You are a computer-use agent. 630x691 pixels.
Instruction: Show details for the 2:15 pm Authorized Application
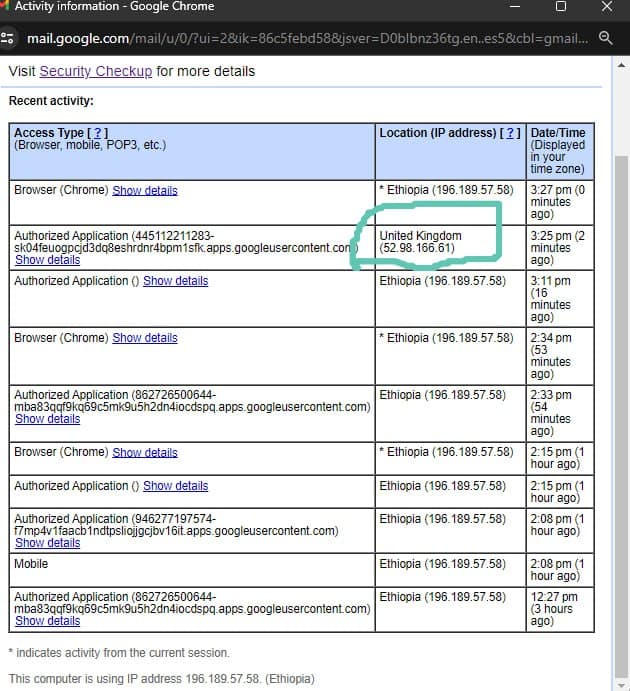175,486
